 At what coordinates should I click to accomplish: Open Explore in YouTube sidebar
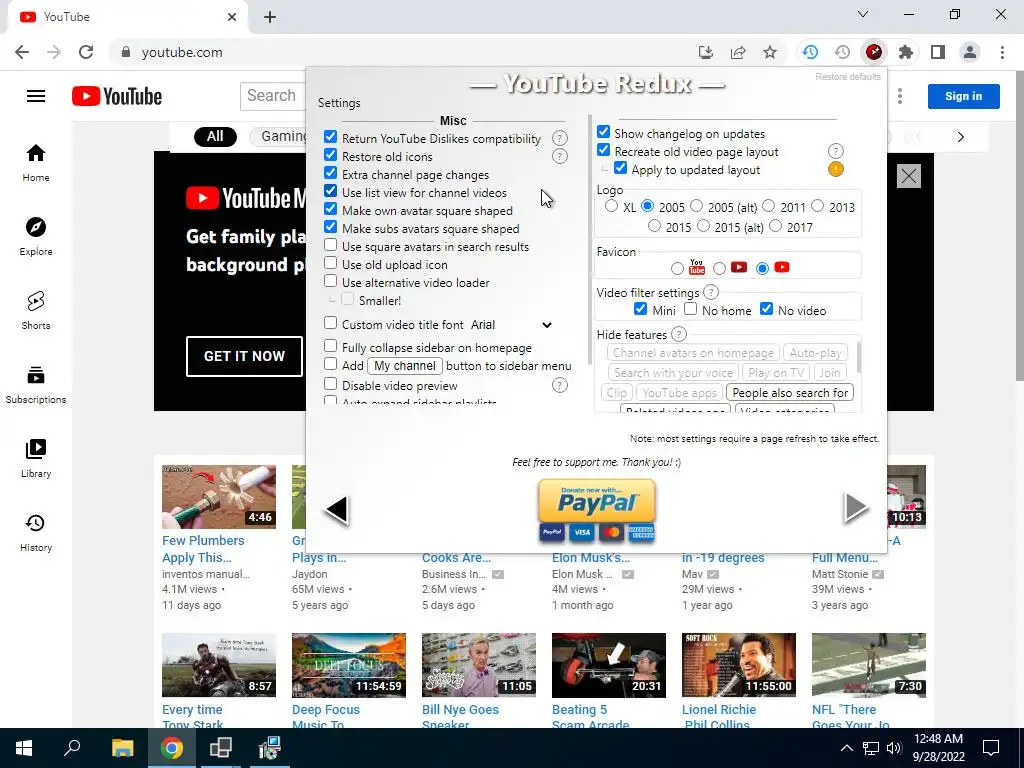coord(36,237)
